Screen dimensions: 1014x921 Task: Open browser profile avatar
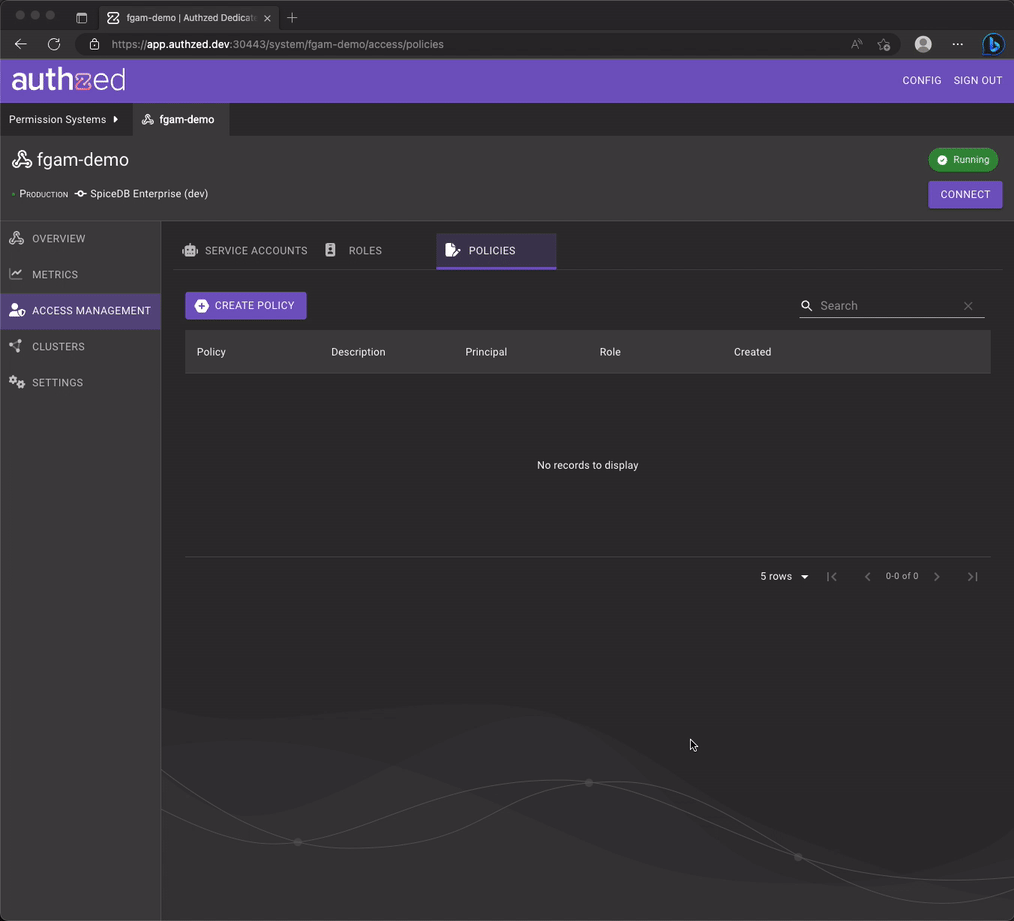click(x=923, y=44)
